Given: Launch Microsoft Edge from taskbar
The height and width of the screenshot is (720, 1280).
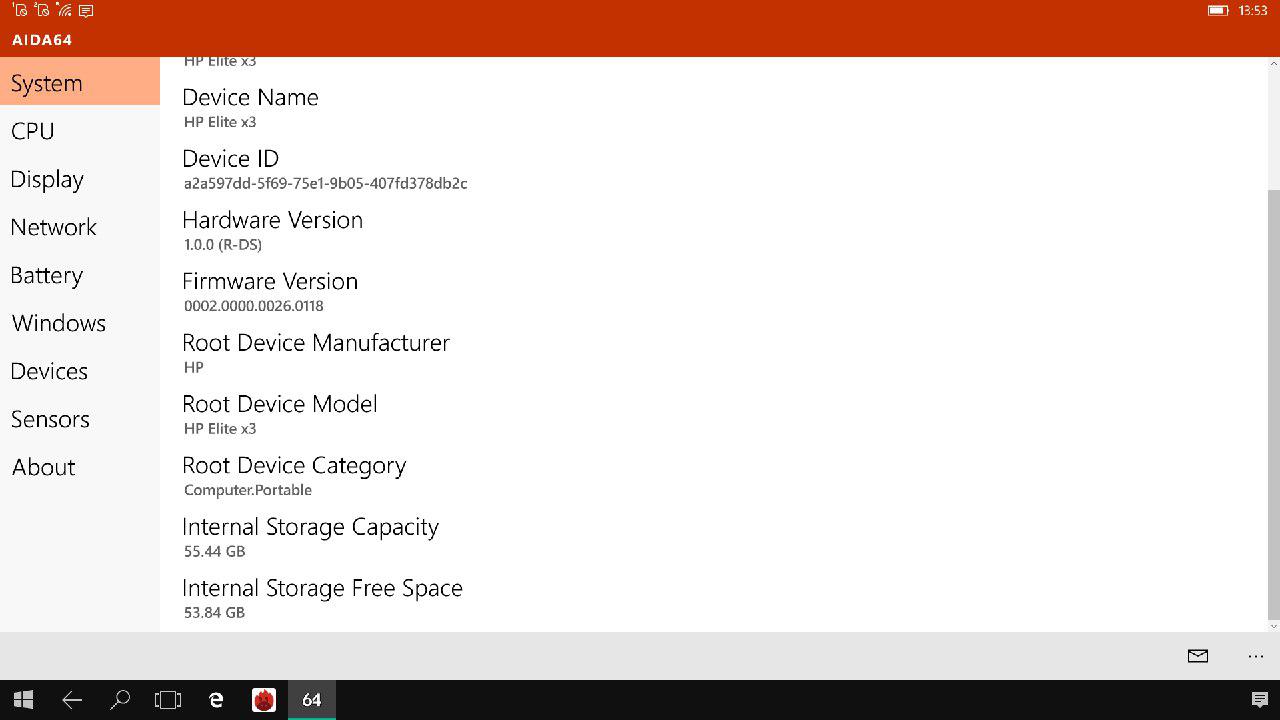Looking at the screenshot, I should pyautogui.click(x=216, y=700).
